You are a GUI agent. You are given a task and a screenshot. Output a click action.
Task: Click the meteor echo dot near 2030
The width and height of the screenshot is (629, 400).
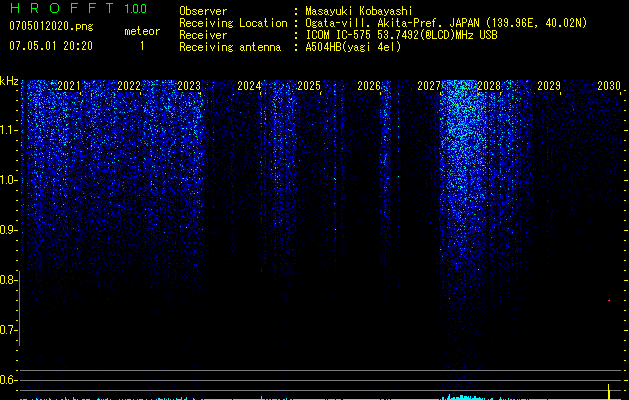tap(609, 300)
